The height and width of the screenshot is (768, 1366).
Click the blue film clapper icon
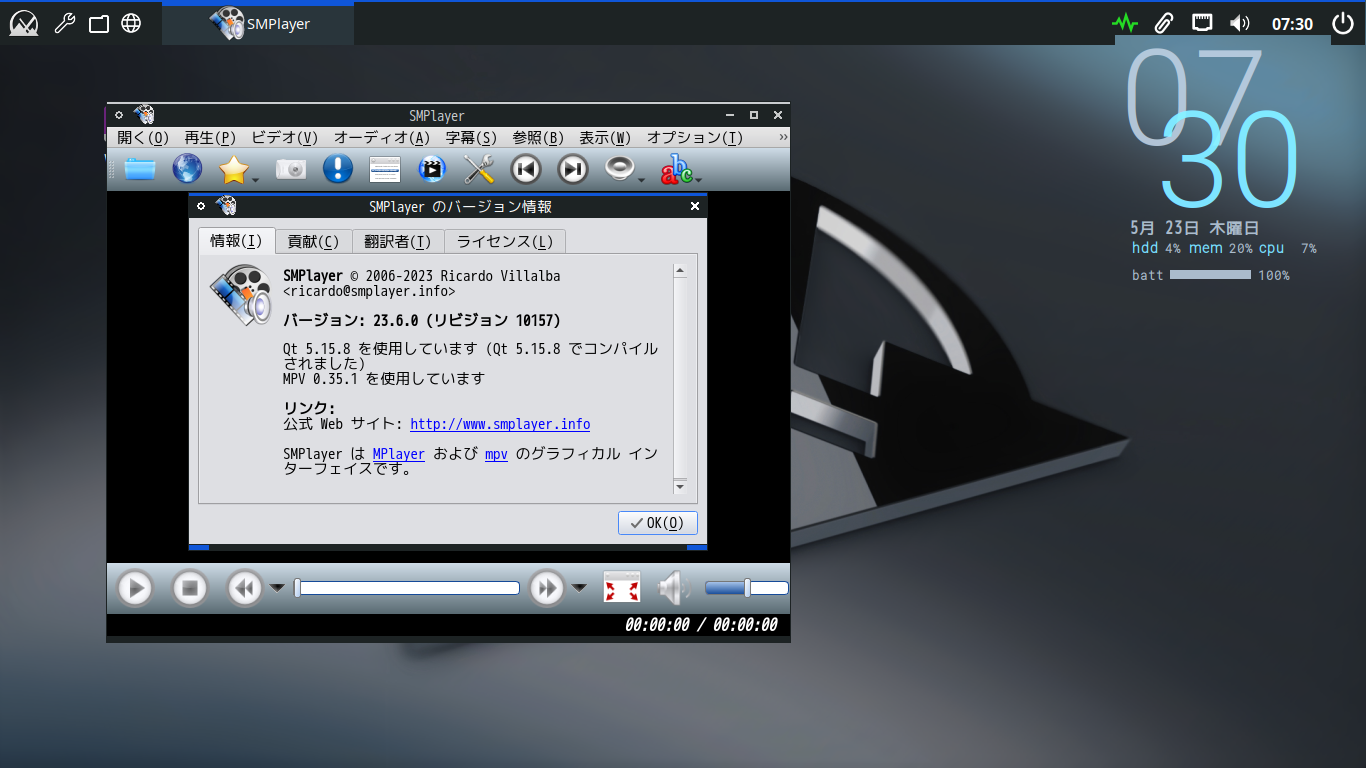coord(431,169)
